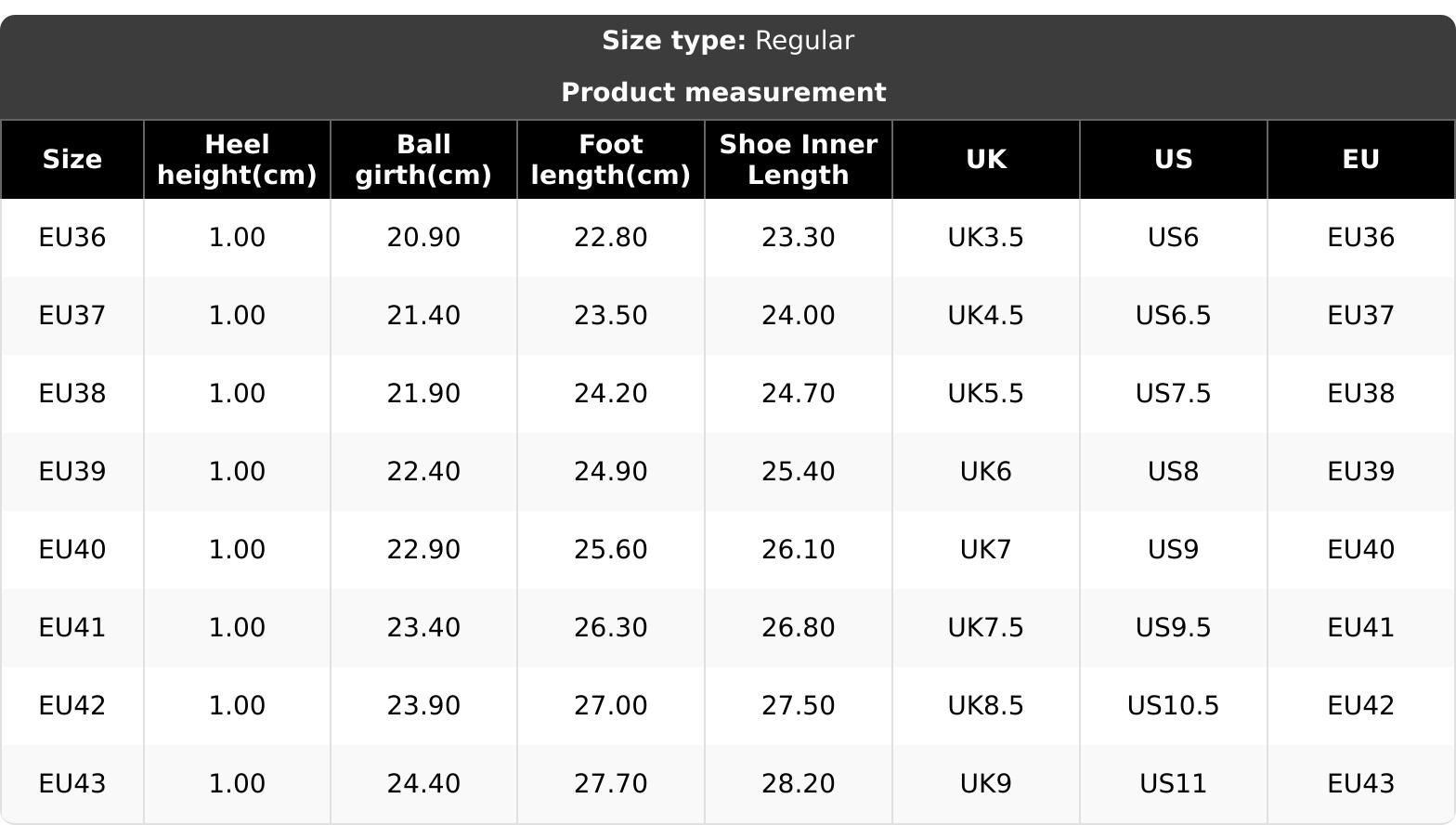1456x825 pixels.
Task: Click the Size type: Regular label
Action: (727, 41)
